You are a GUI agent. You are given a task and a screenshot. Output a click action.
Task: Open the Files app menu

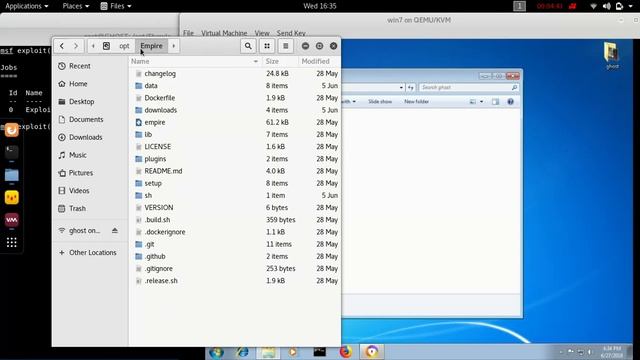[x=116, y=6]
